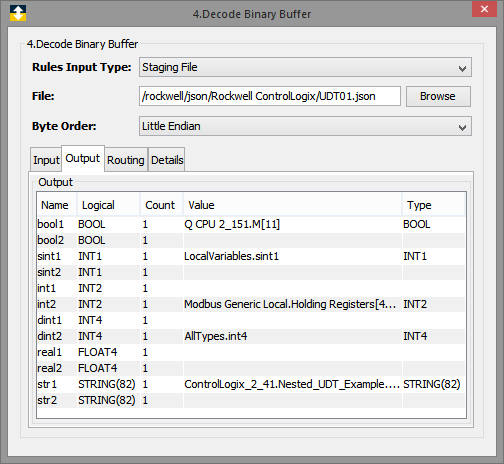The image size is (504, 464).
Task: Open the Details tab
Action: 167,160
